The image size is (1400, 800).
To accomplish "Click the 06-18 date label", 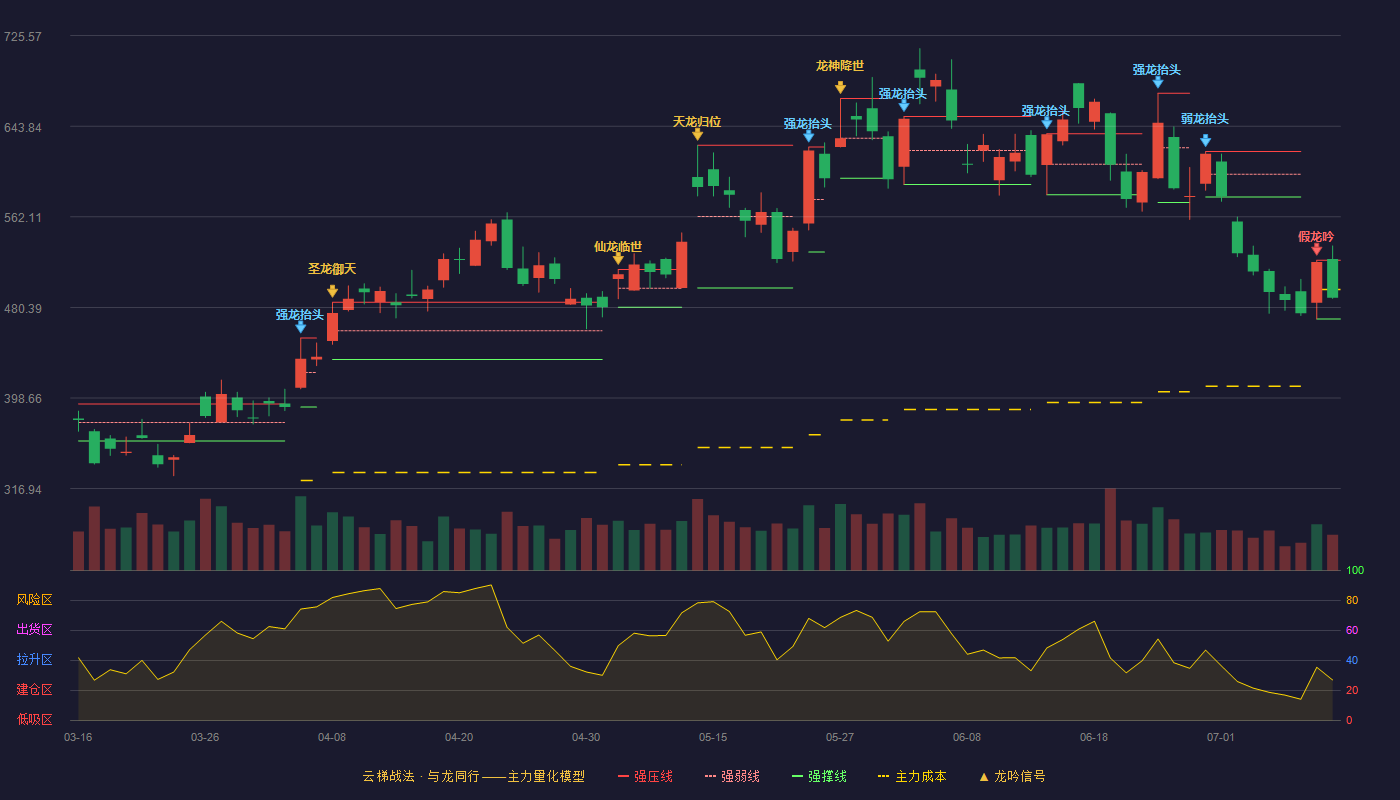I will (1094, 737).
